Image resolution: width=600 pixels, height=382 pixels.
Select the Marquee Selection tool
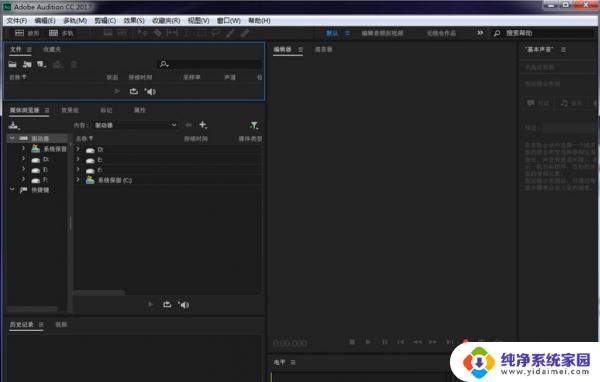coord(201,33)
